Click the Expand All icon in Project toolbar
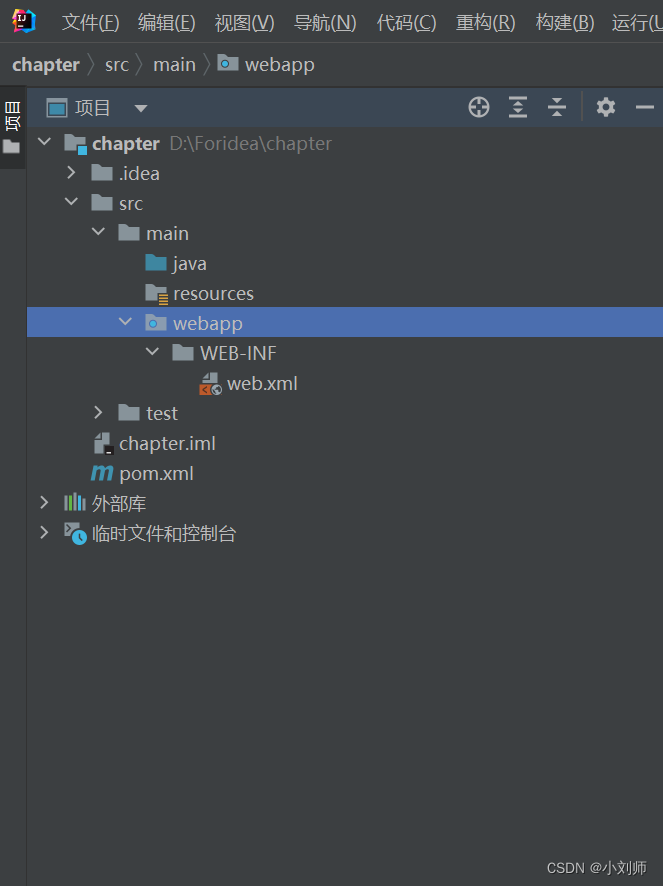This screenshot has height=886, width=663. pyautogui.click(x=517, y=107)
